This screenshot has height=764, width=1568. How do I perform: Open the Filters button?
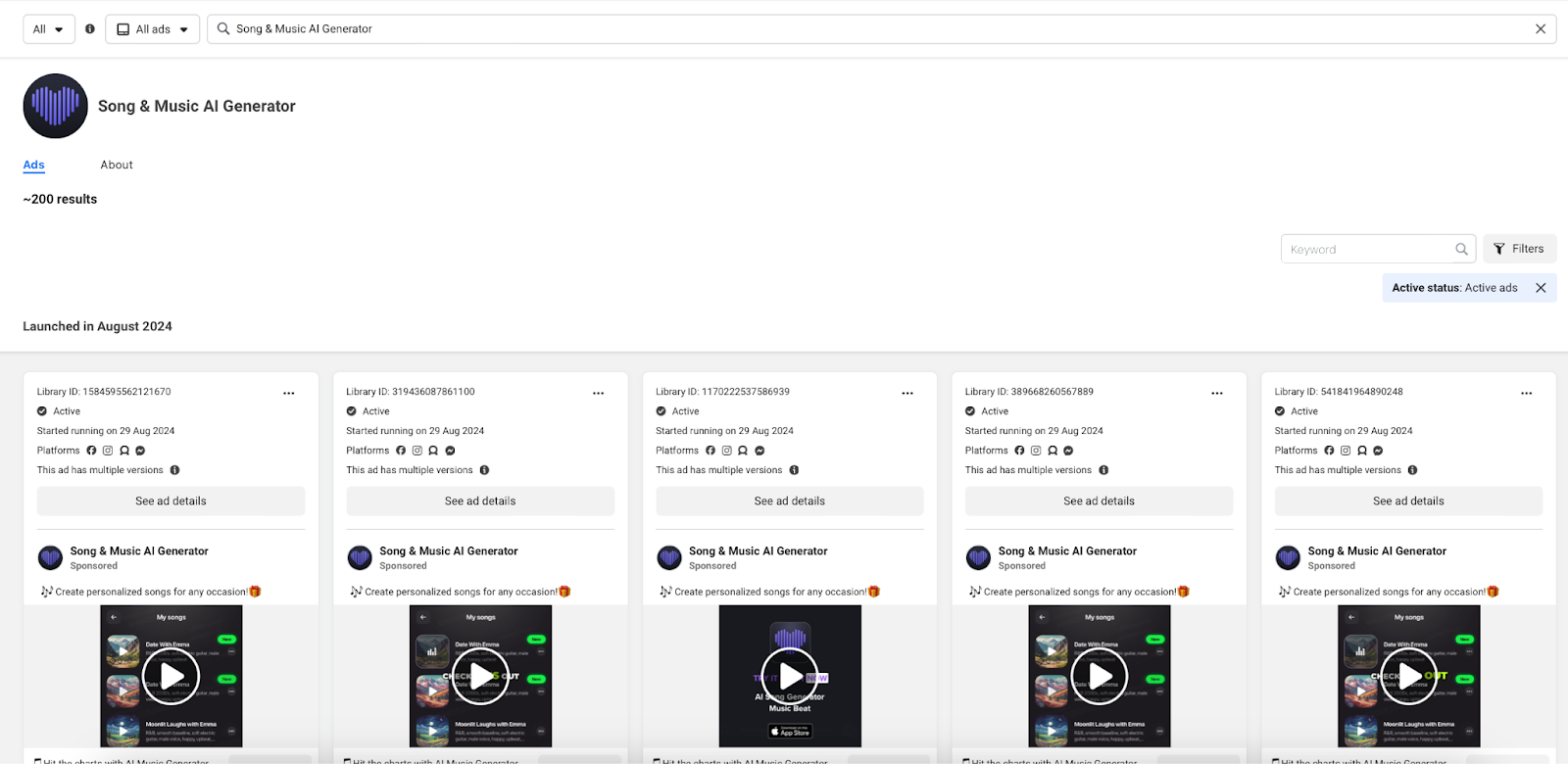point(1519,249)
